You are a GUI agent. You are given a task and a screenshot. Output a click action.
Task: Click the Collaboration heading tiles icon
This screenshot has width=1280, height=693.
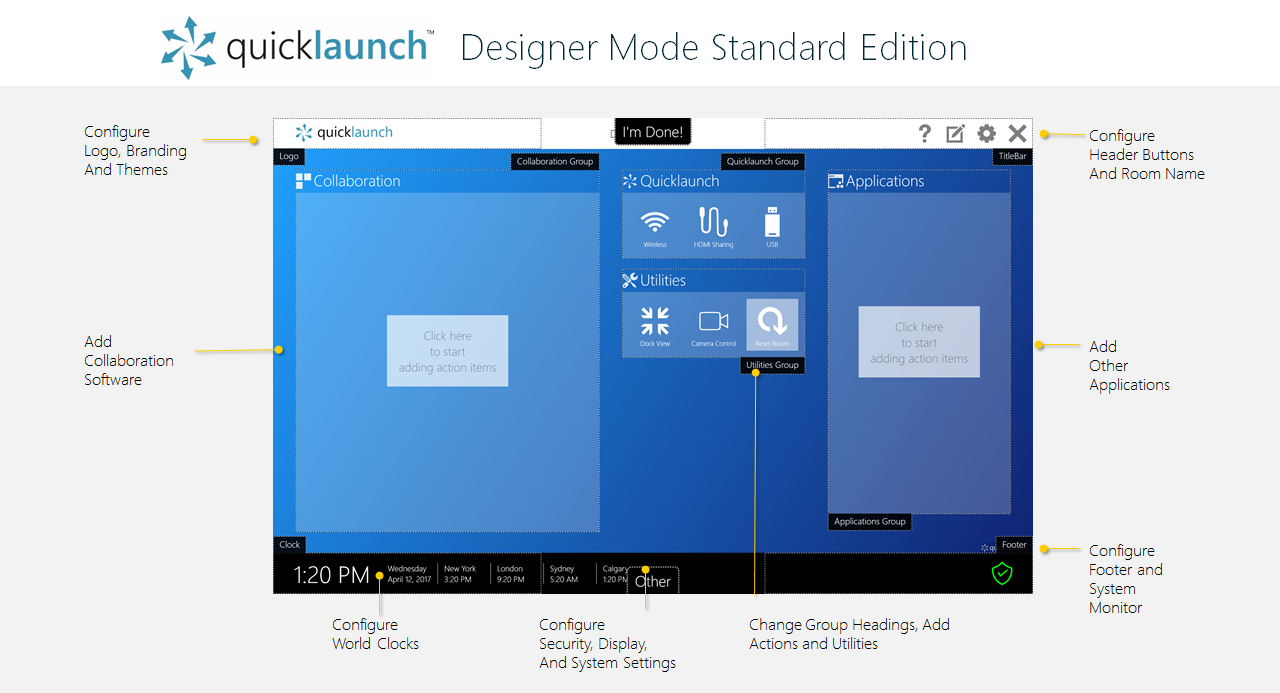(303, 181)
